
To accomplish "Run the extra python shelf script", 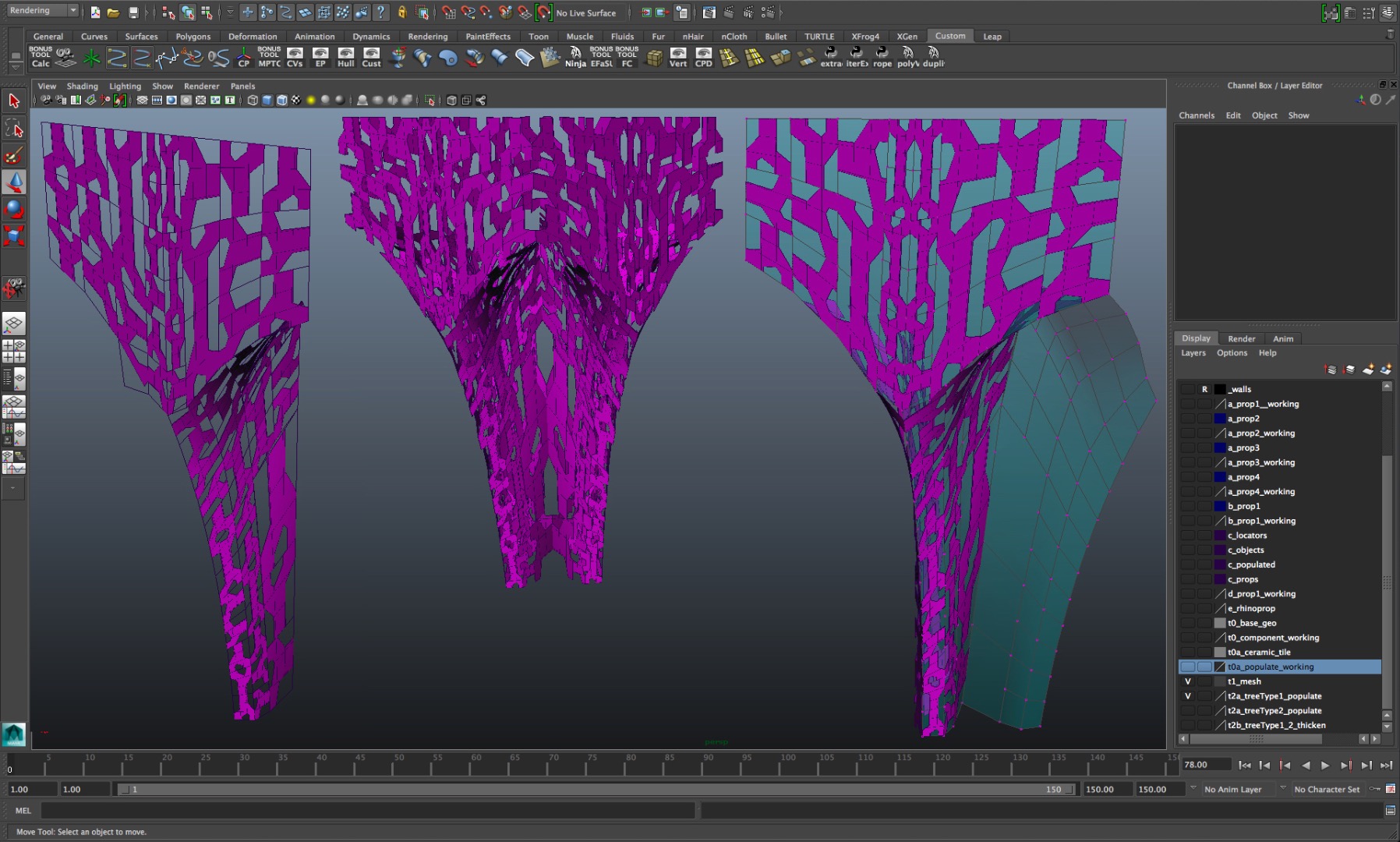I will (831, 57).
